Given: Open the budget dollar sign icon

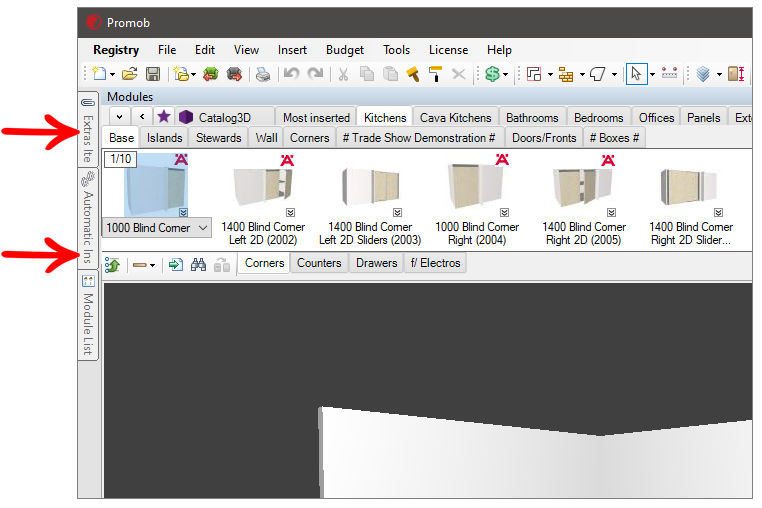Looking at the screenshot, I should click(x=492, y=74).
